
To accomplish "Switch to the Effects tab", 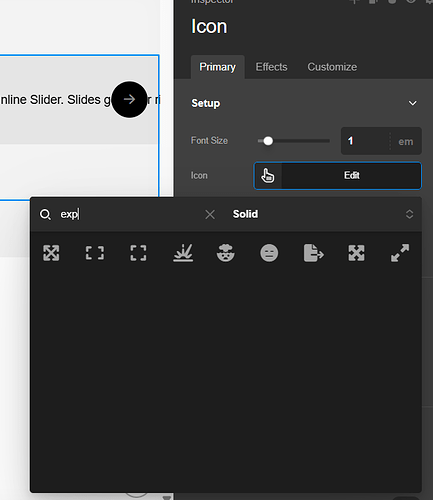I will coord(271,67).
